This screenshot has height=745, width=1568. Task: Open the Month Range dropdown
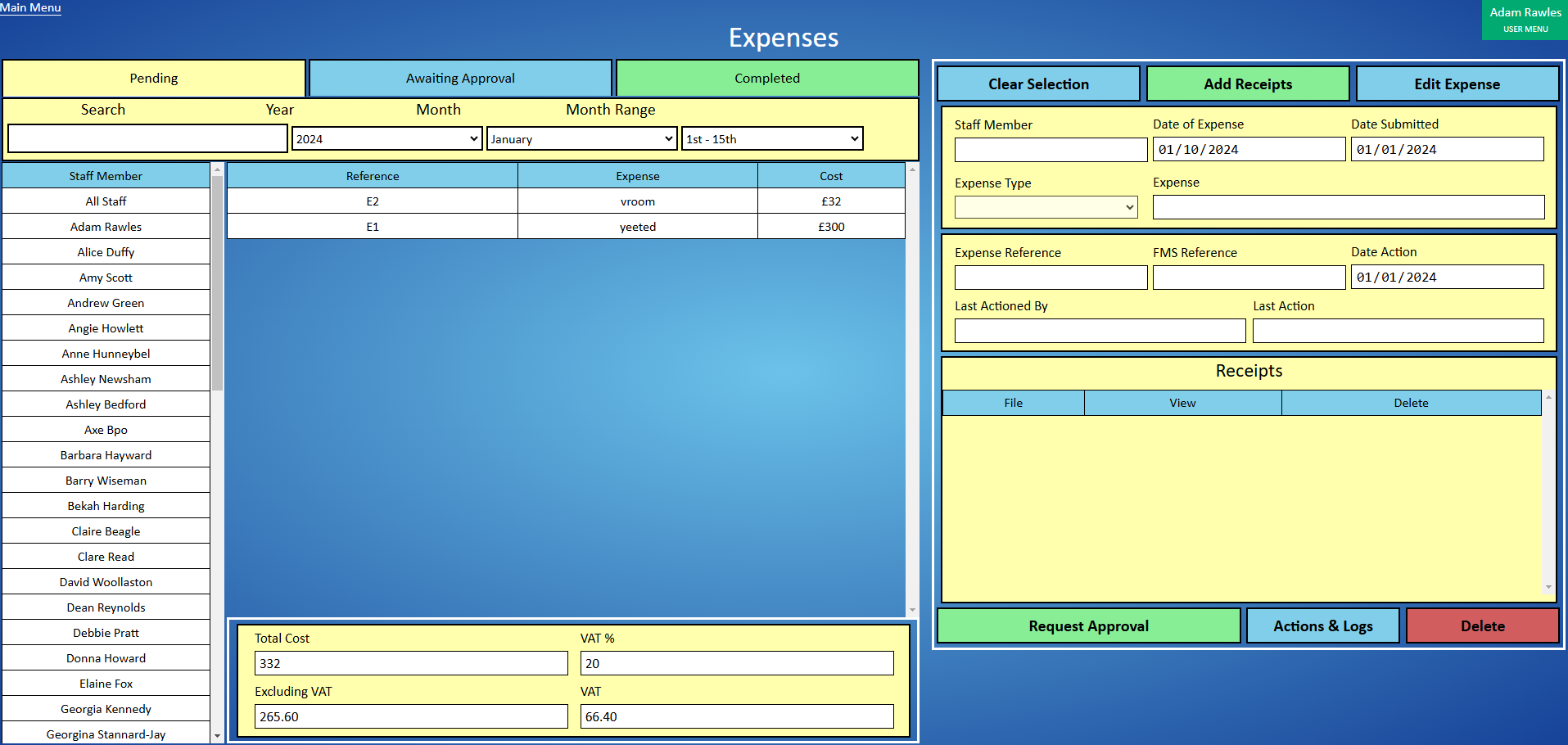click(x=770, y=138)
